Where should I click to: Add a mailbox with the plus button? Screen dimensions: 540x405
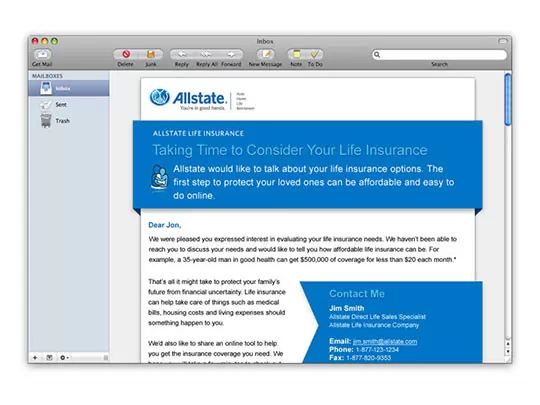[x=35, y=357]
